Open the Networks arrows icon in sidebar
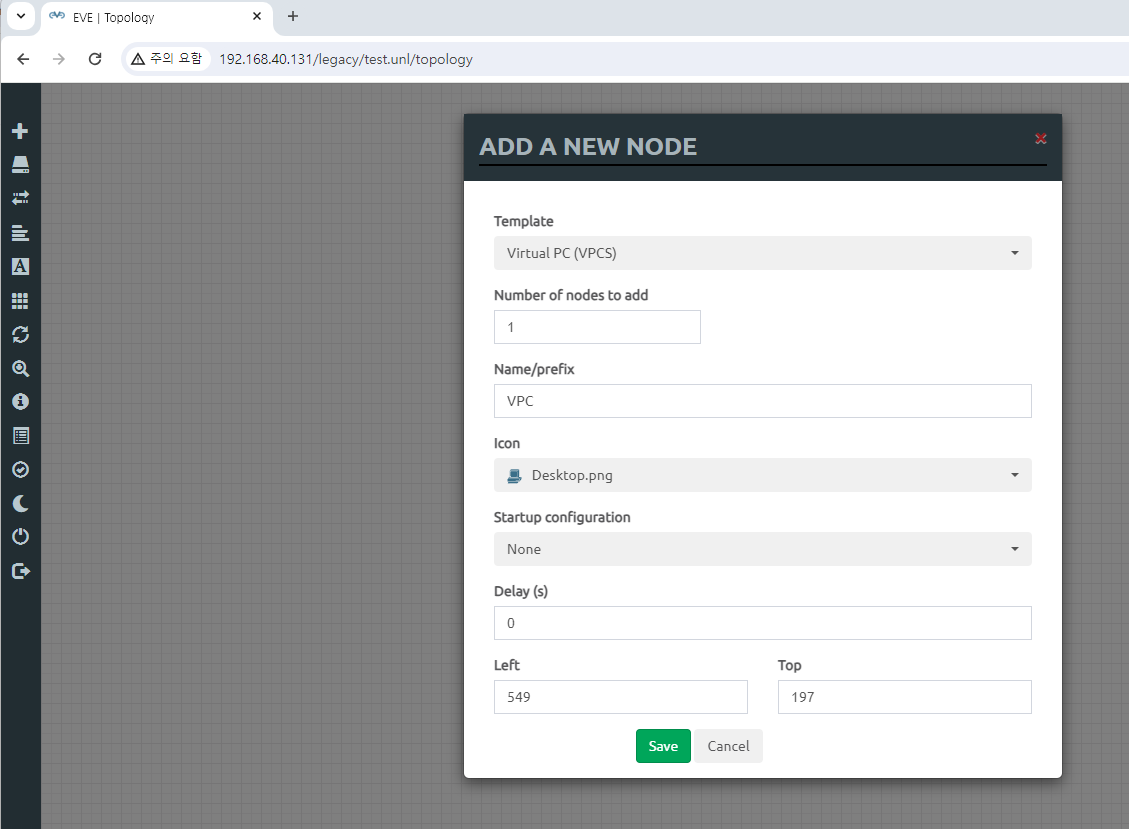This screenshot has width=1129, height=829. coord(20,198)
